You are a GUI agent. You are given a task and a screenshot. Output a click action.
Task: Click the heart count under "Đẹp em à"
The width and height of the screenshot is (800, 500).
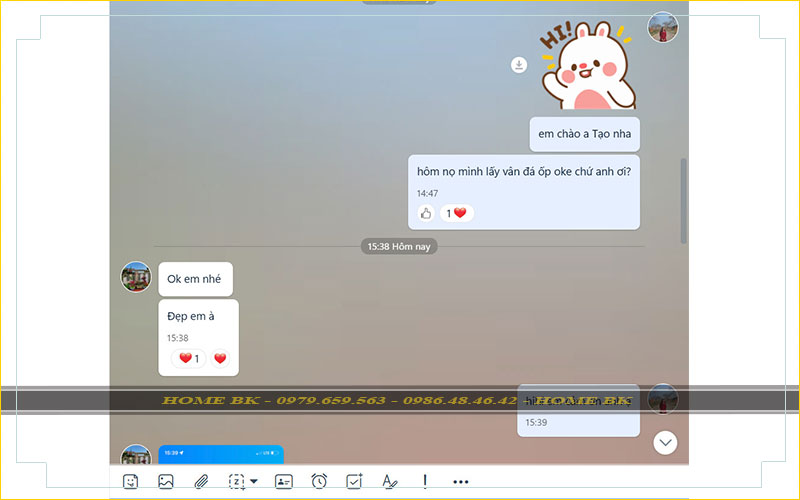[189, 358]
